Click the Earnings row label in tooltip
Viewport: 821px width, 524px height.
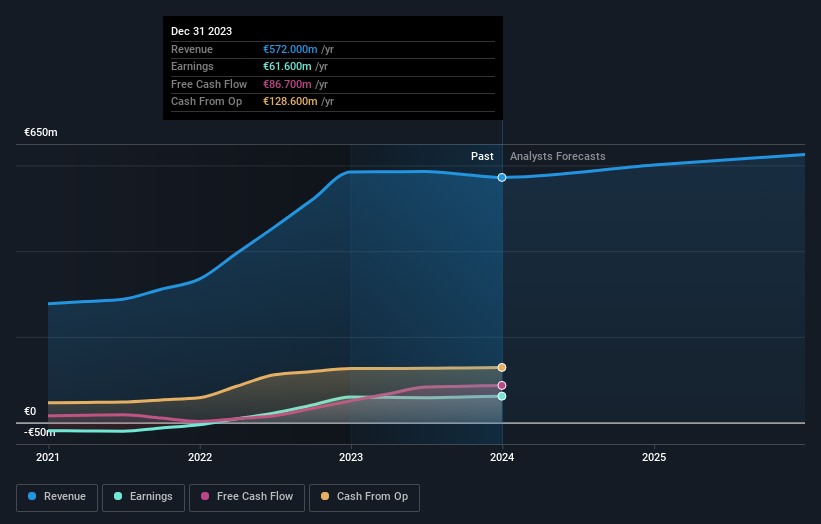point(192,66)
